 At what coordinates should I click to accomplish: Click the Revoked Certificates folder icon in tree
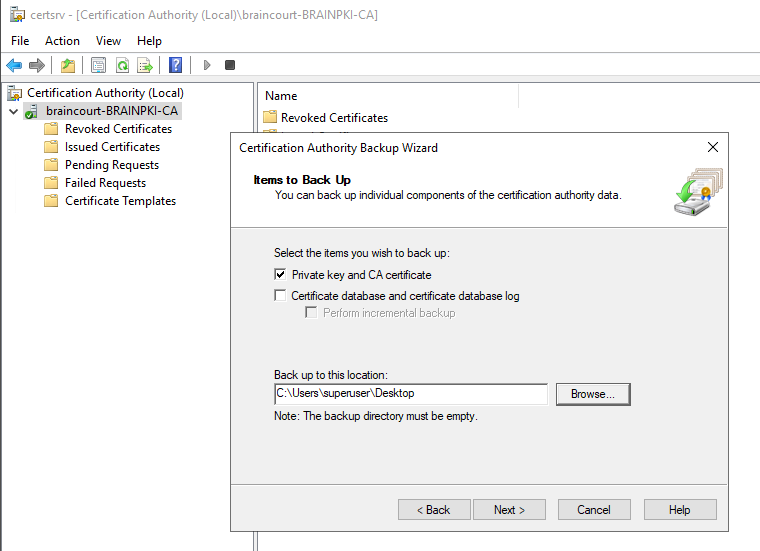[51, 129]
